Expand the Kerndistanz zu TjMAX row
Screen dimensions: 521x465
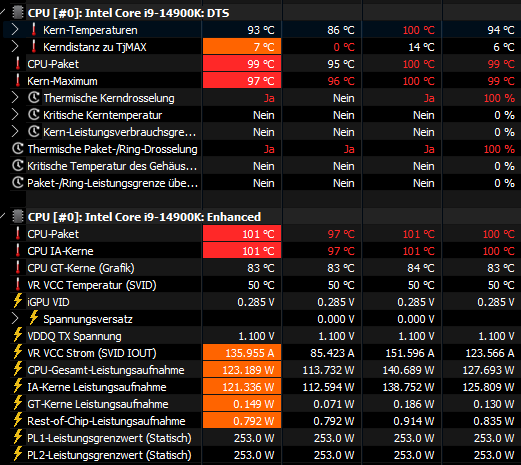click(15, 47)
